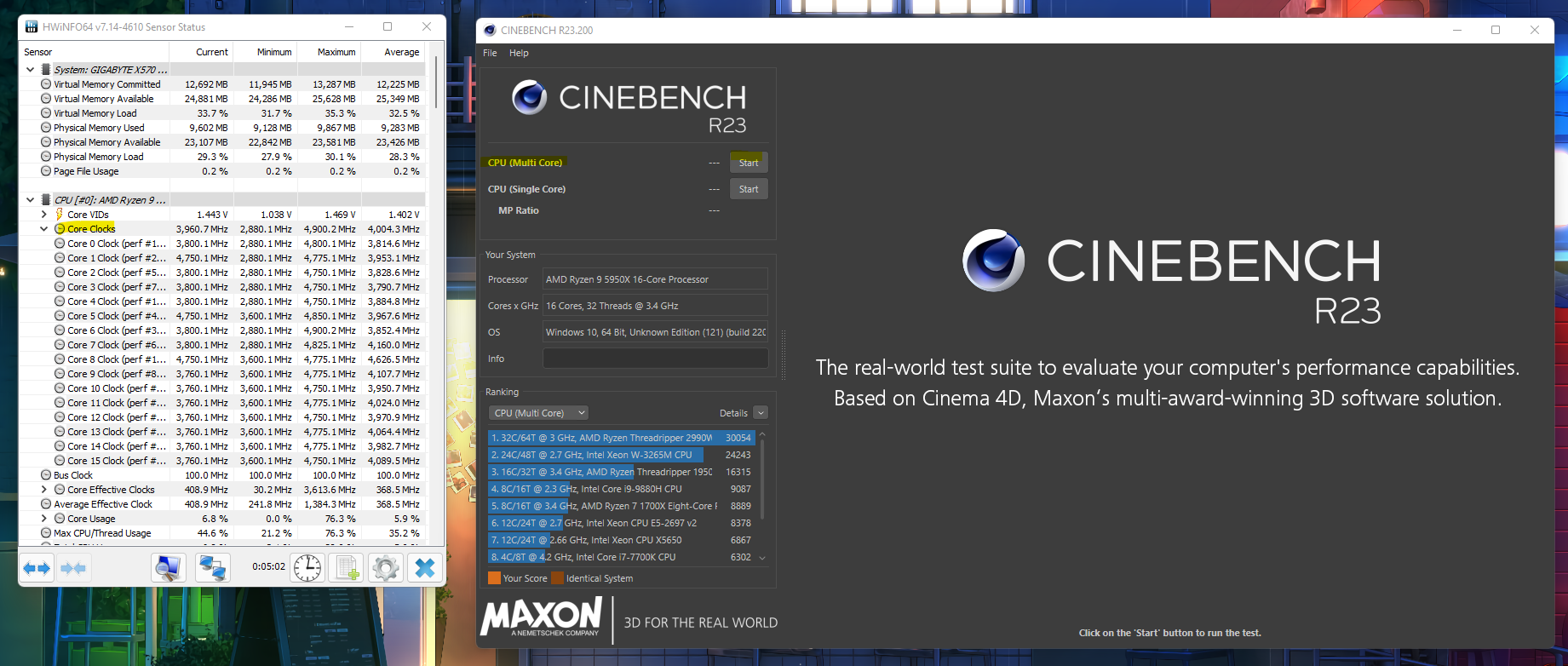This screenshot has width=1568, height=666.
Task: Click the Core Usage sensor icon
Action: (x=60, y=519)
